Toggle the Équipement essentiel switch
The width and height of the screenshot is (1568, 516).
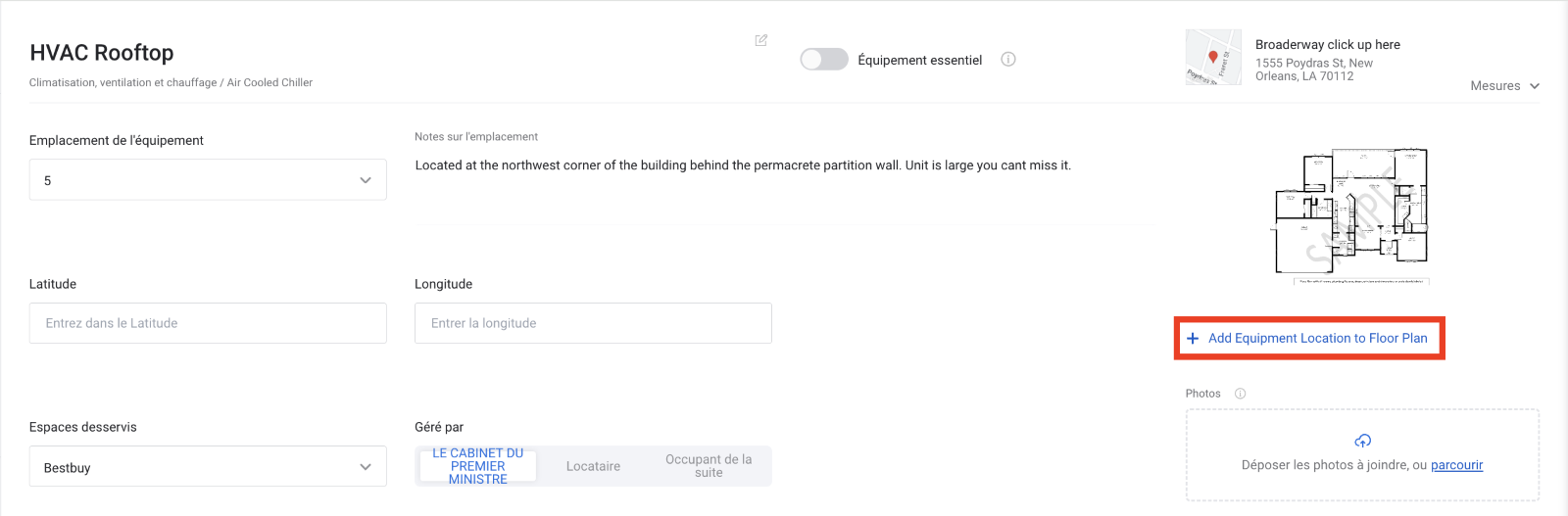pos(823,60)
